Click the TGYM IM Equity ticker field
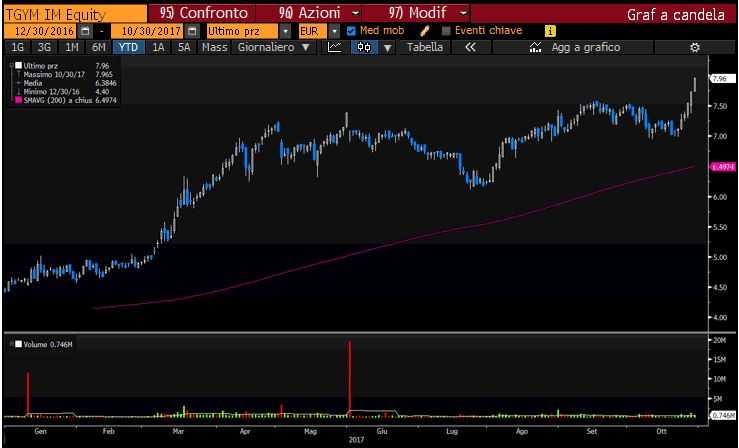Image resolution: width=739 pixels, height=448 pixels. tap(75, 14)
